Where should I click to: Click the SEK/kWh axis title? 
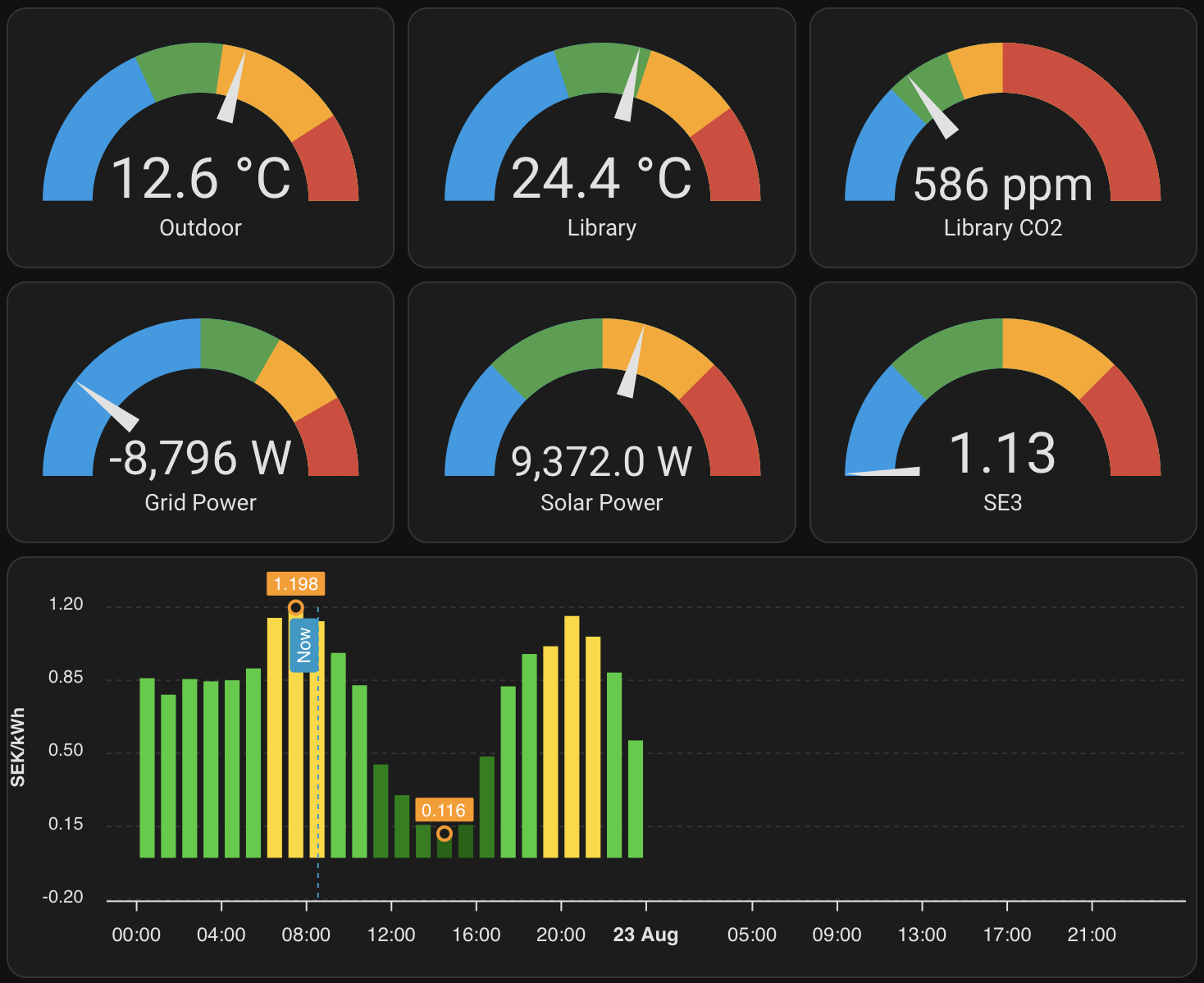[x=18, y=748]
